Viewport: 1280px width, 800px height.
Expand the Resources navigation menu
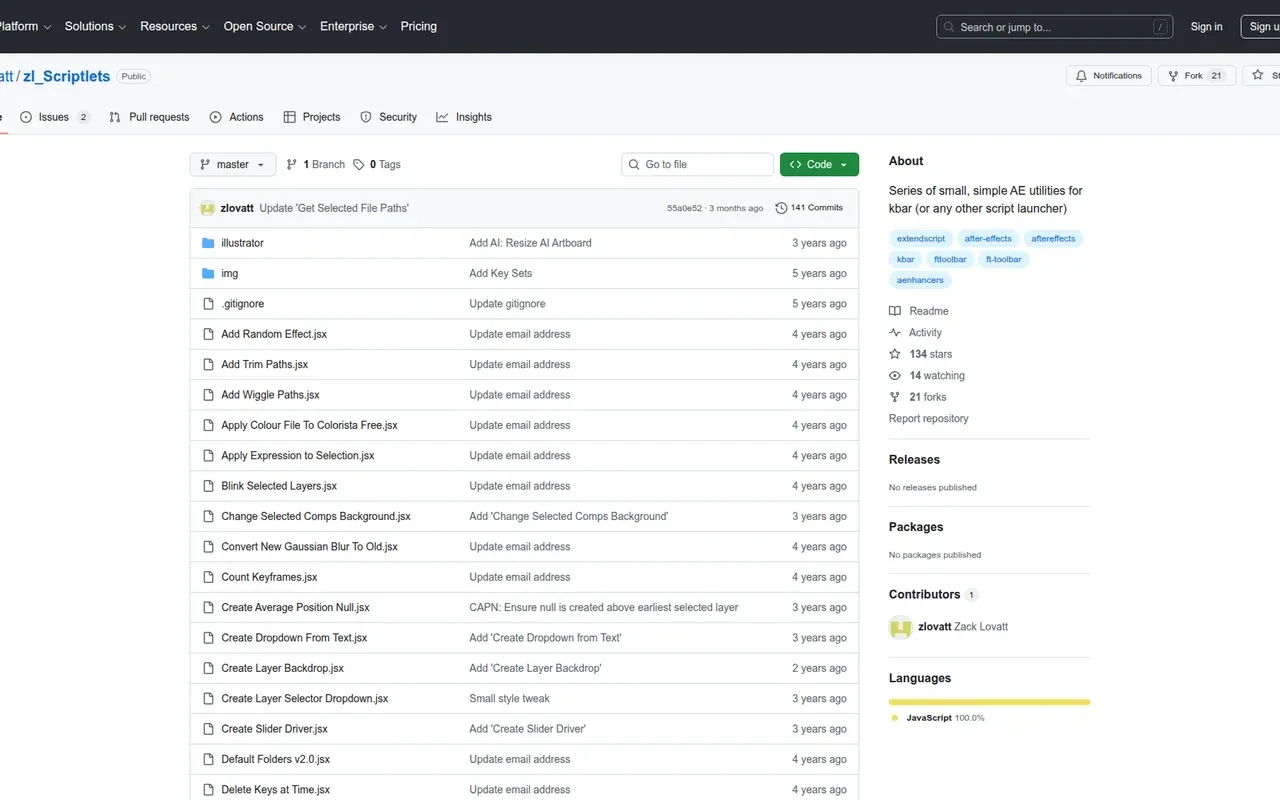click(174, 27)
